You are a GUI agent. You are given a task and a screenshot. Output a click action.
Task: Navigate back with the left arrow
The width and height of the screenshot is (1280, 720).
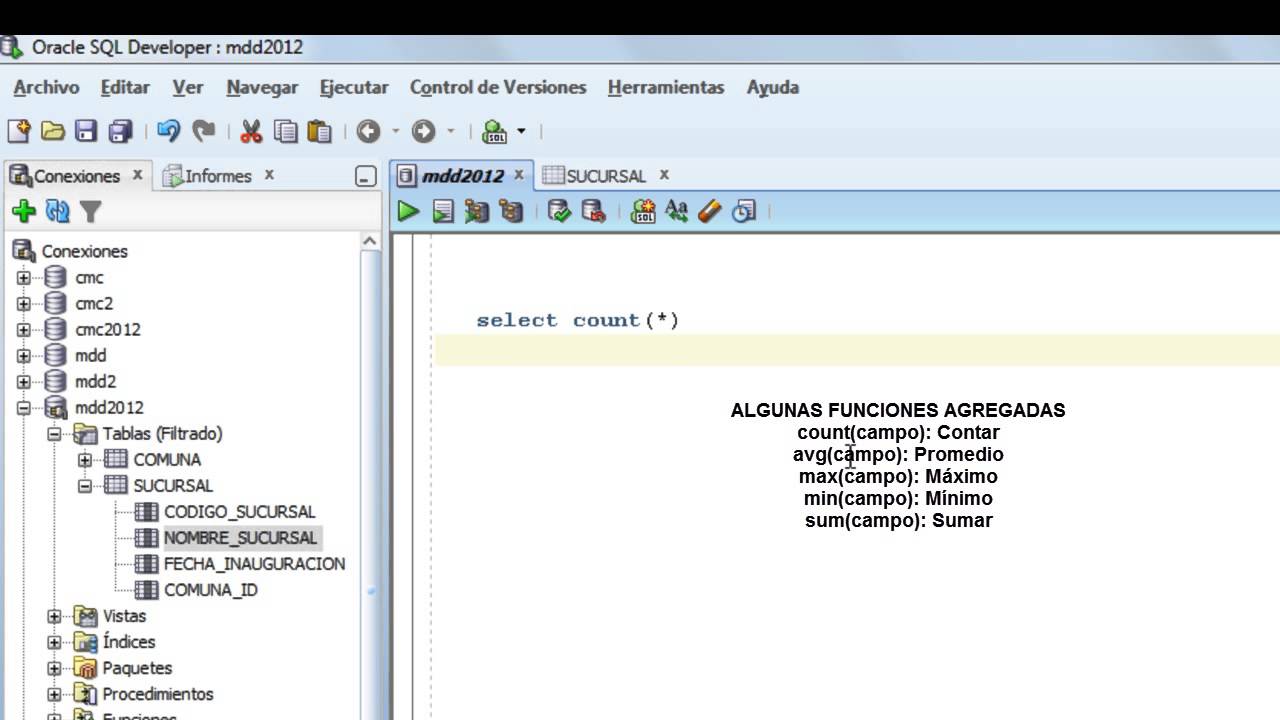point(368,131)
